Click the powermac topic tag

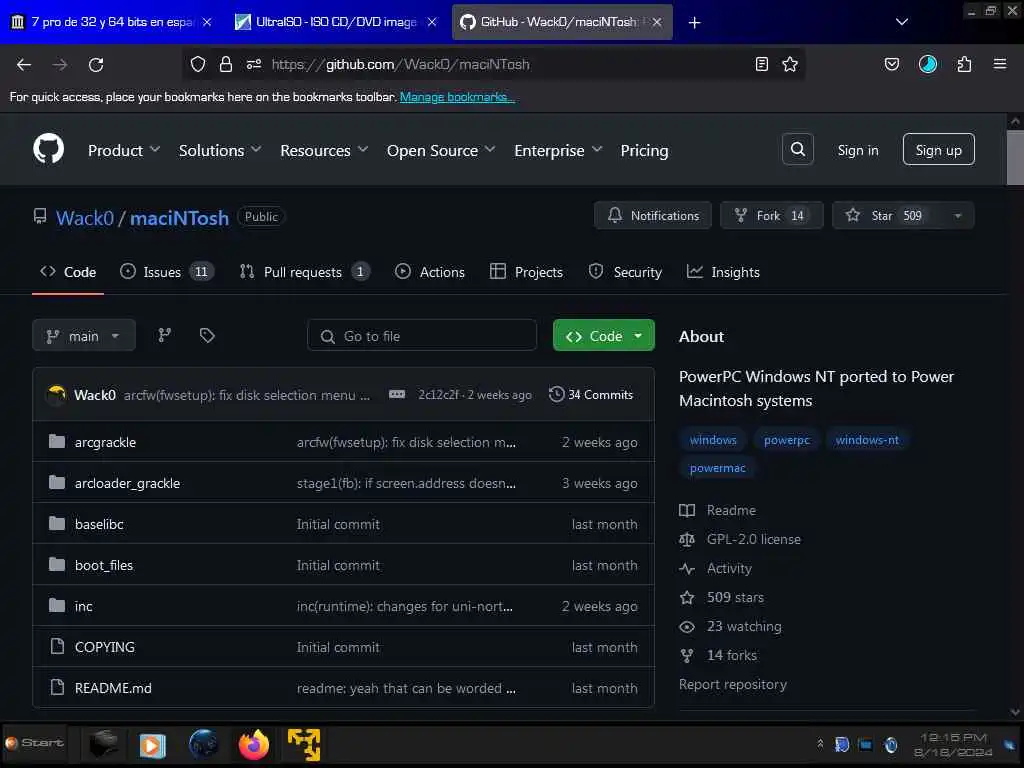(717, 468)
